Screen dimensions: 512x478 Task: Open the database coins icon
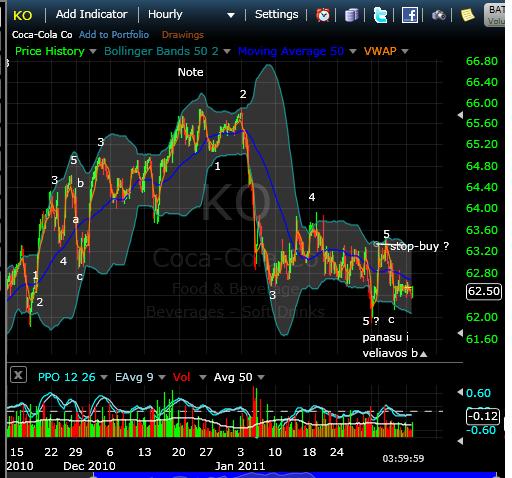tap(351, 15)
